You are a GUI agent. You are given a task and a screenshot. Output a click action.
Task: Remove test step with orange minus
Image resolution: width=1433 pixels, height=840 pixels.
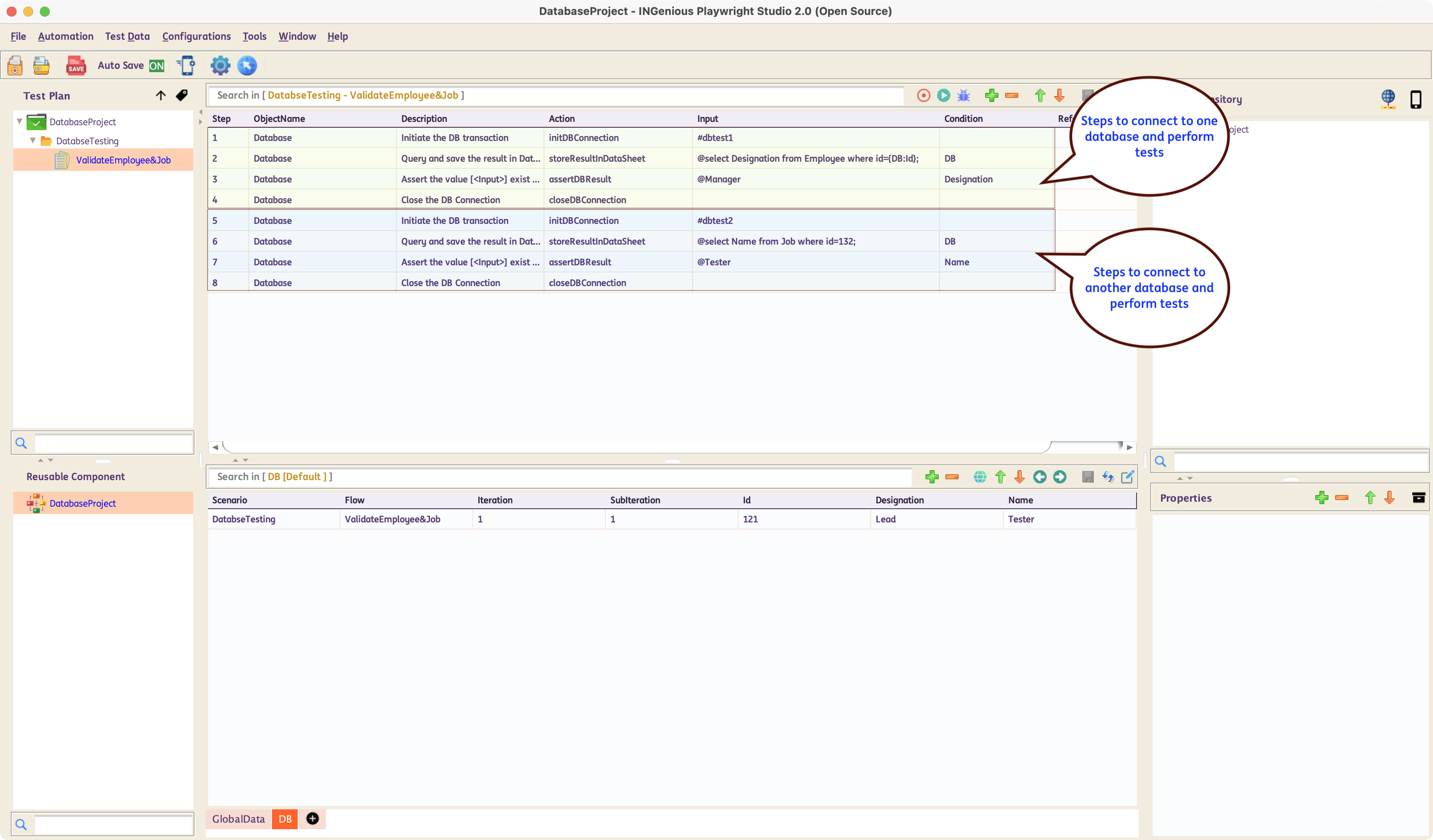[x=1012, y=95]
